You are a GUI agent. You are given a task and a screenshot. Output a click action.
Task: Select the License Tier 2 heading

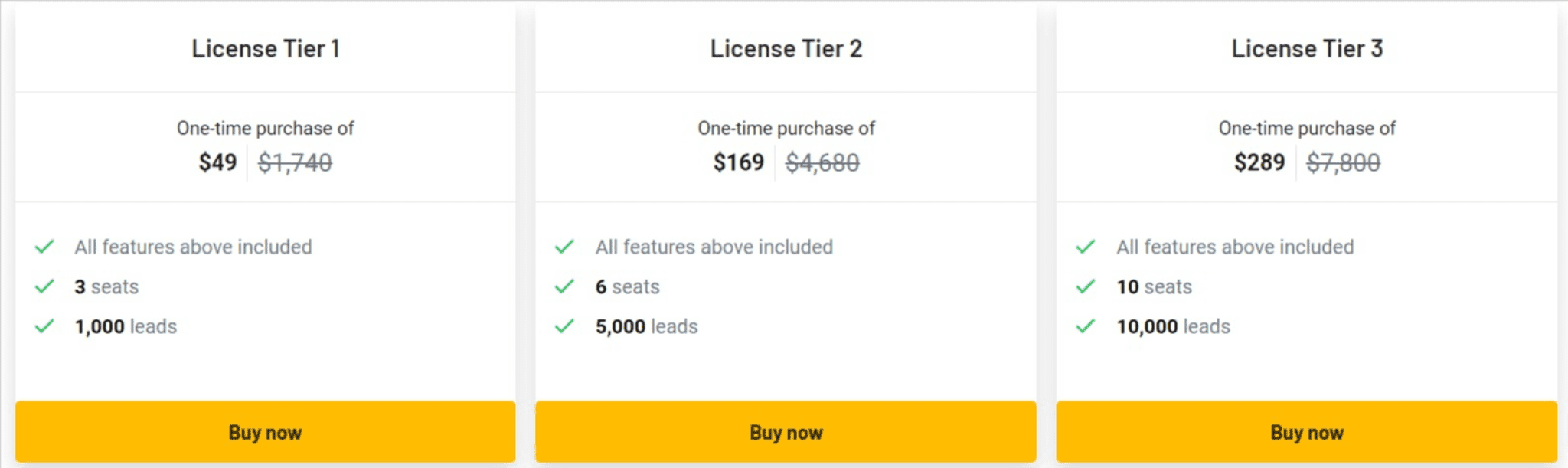[x=786, y=49]
